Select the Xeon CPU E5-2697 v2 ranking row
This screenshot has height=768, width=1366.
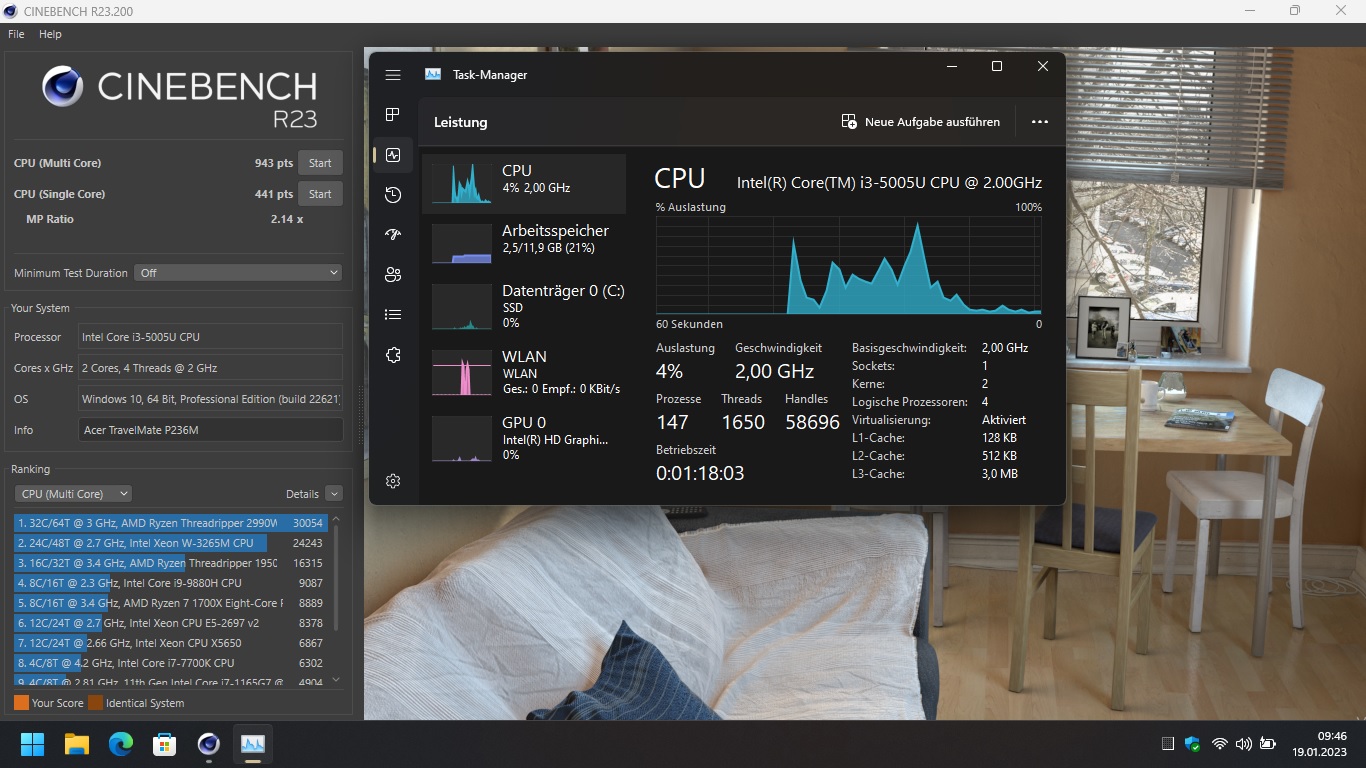pyautogui.click(x=171, y=623)
